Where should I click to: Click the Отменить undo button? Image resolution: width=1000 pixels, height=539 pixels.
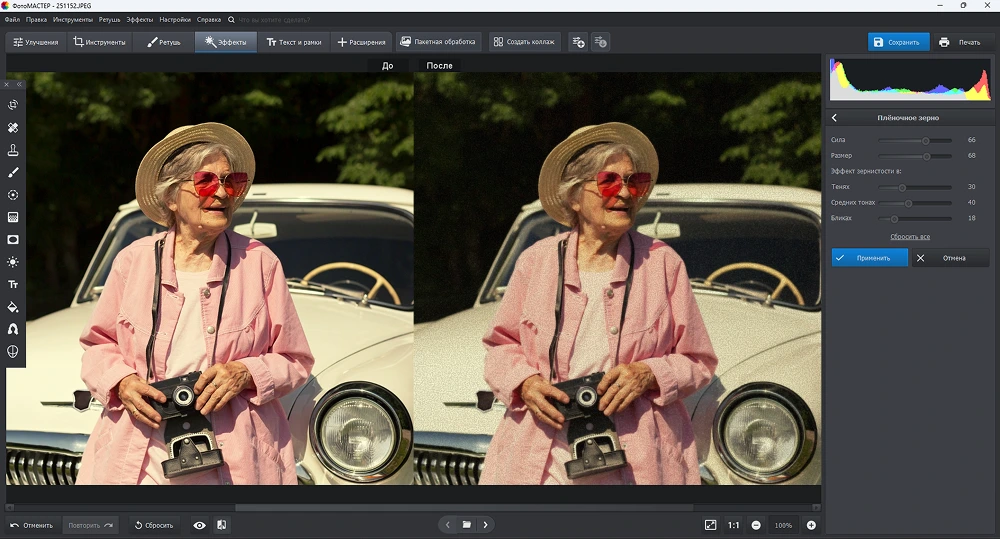tap(32, 526)
